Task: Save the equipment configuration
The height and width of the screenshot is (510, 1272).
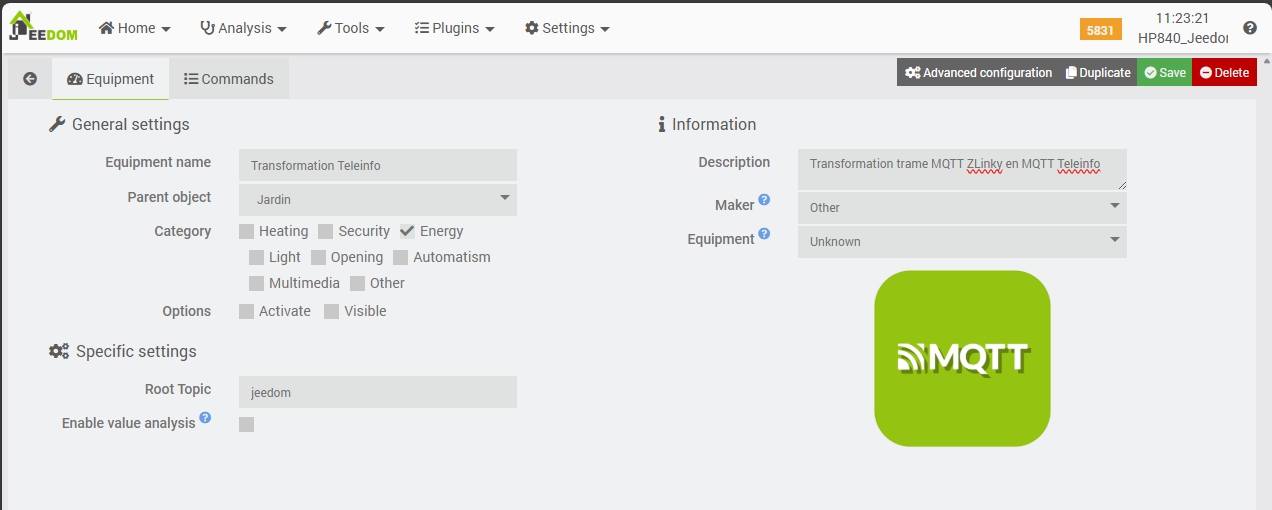Action: click(x=1165, y=72)
